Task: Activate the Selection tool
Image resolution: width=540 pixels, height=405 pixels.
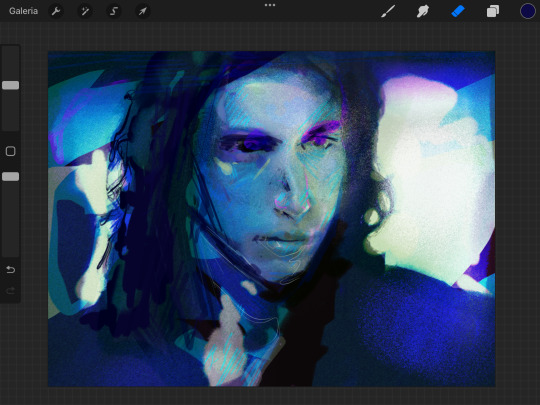Action: pos(114,11)
